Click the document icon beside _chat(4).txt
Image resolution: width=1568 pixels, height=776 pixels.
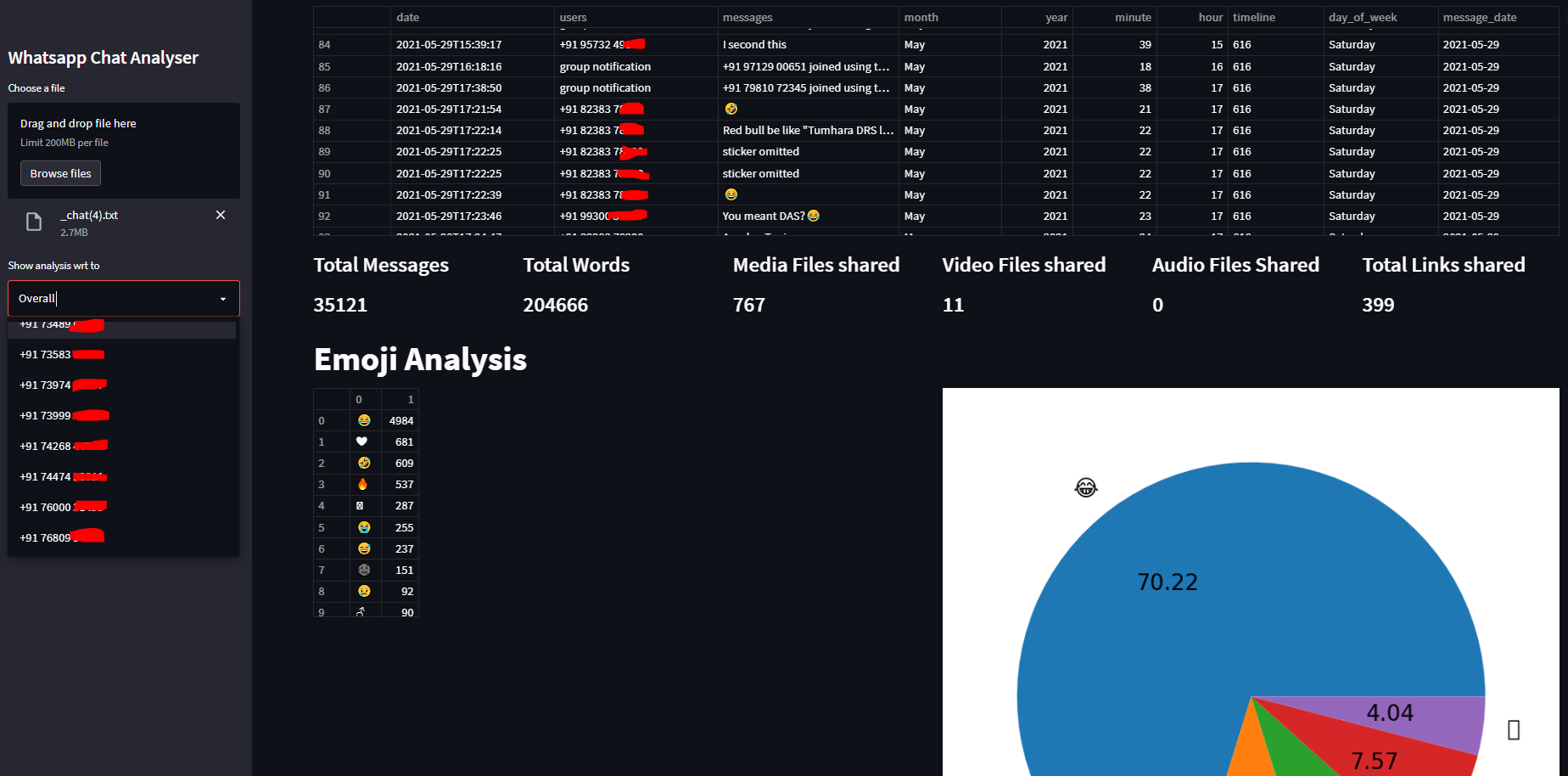[x=33, y=222]
